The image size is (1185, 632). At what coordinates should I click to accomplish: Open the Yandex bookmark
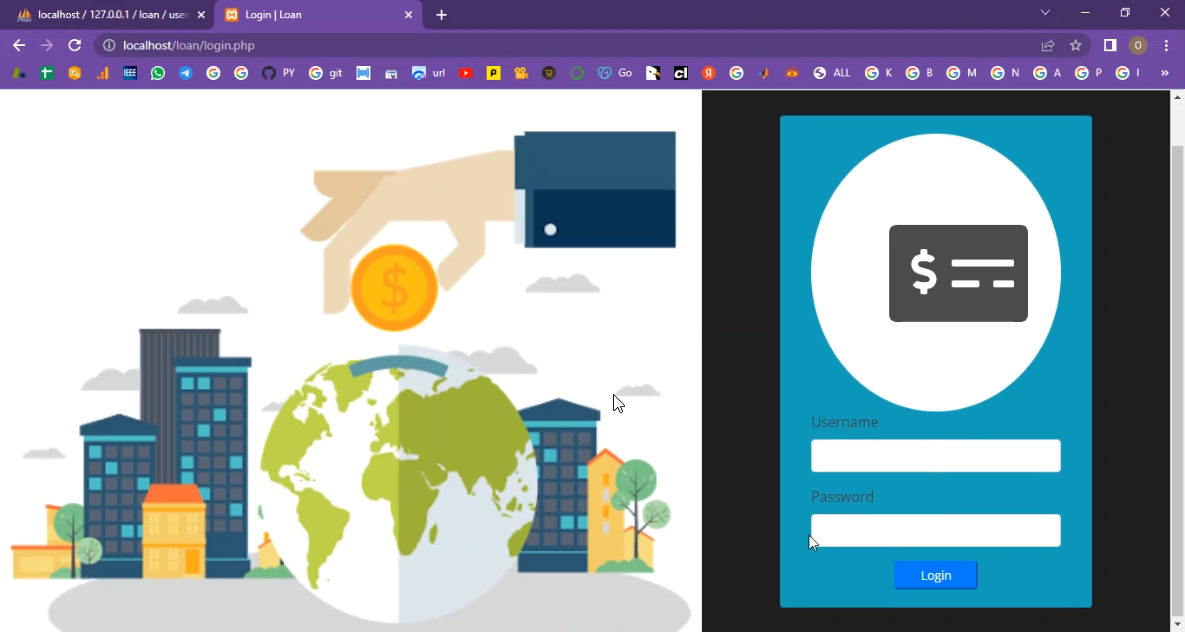[709, 73]
